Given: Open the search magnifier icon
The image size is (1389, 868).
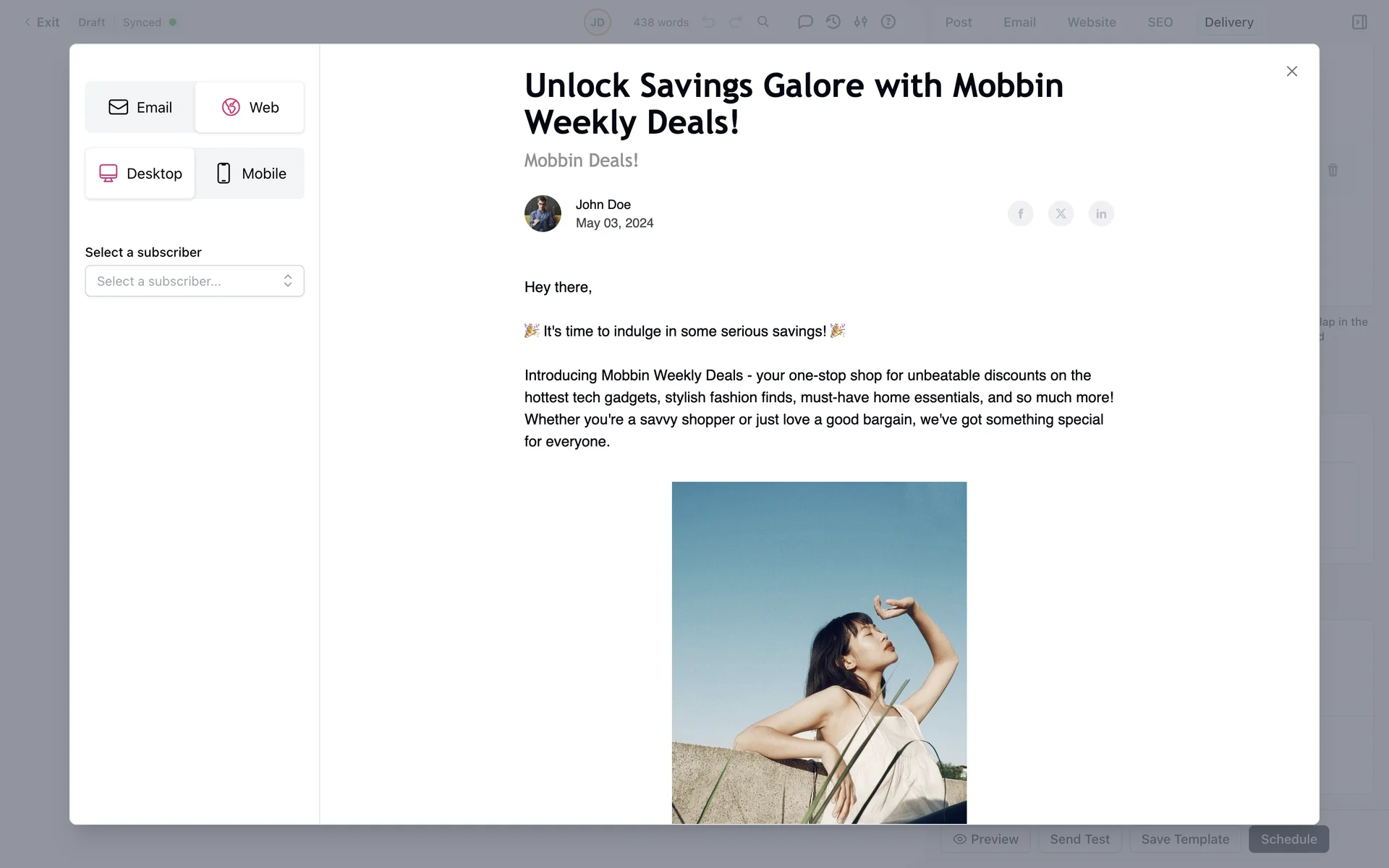Looking at the screenshot, I should click(x=763, y=22).
